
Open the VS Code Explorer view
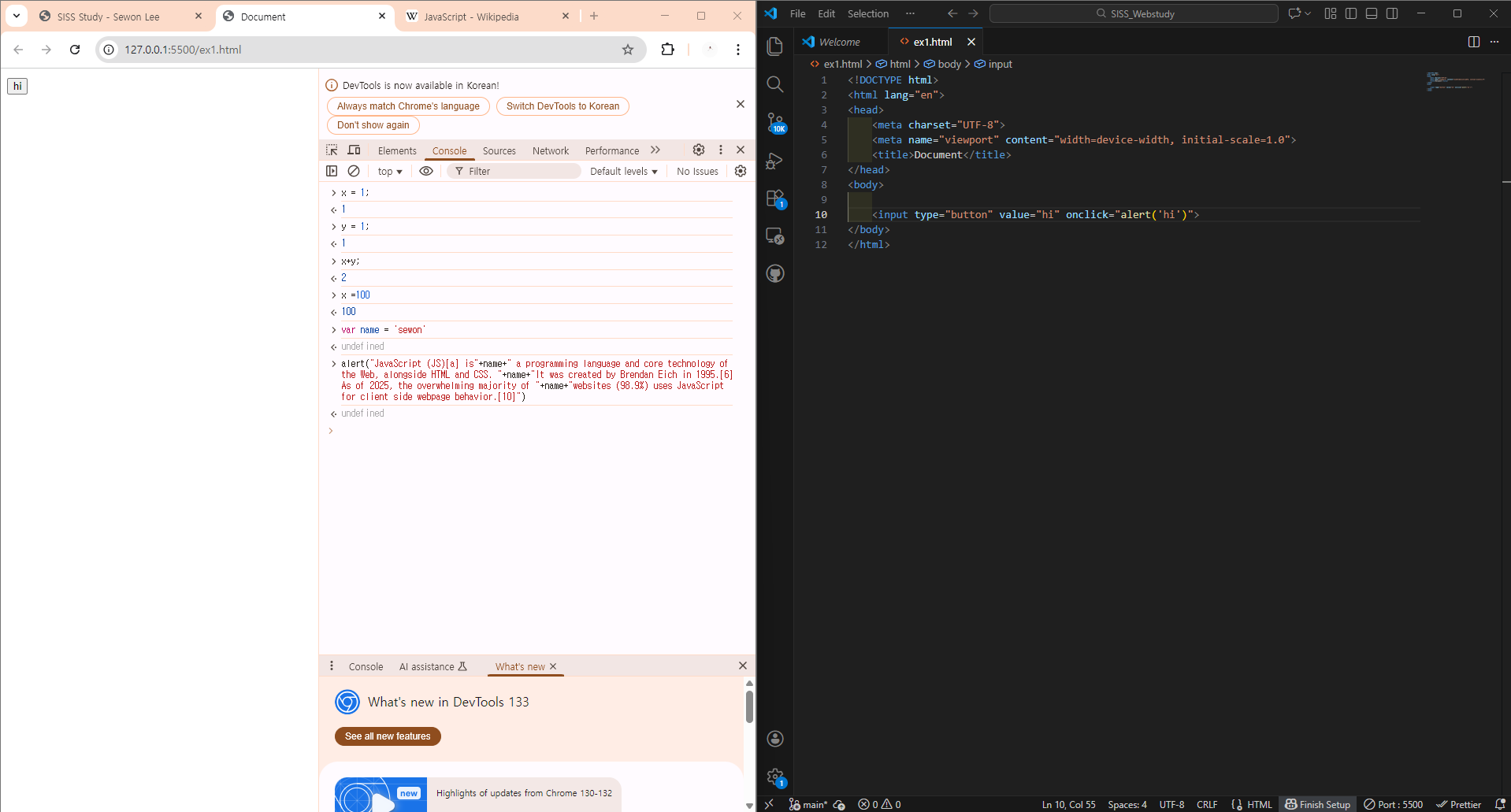775,46
